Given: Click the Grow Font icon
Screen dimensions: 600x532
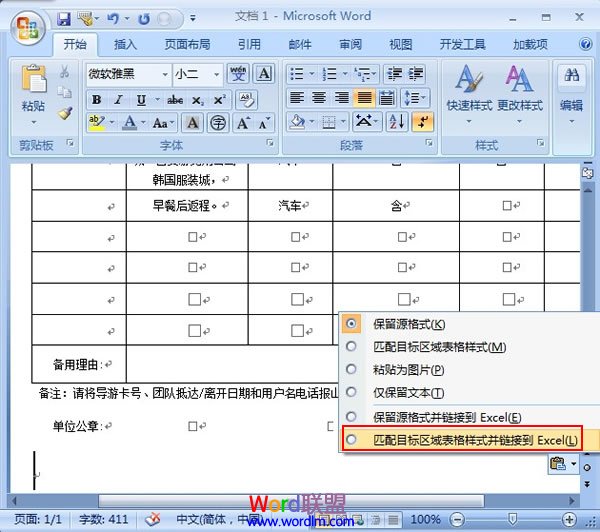Looking at the screenshot, I should coord(243,123).
